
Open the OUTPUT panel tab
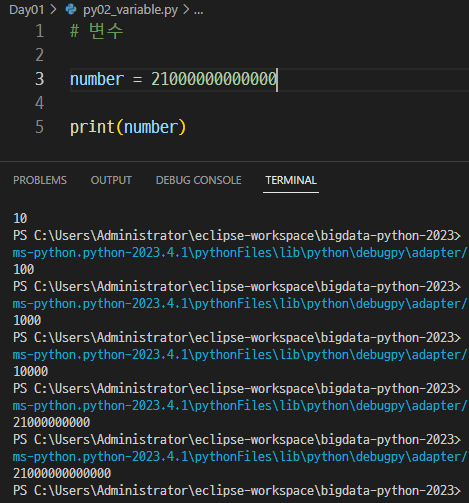coord(111,180)
